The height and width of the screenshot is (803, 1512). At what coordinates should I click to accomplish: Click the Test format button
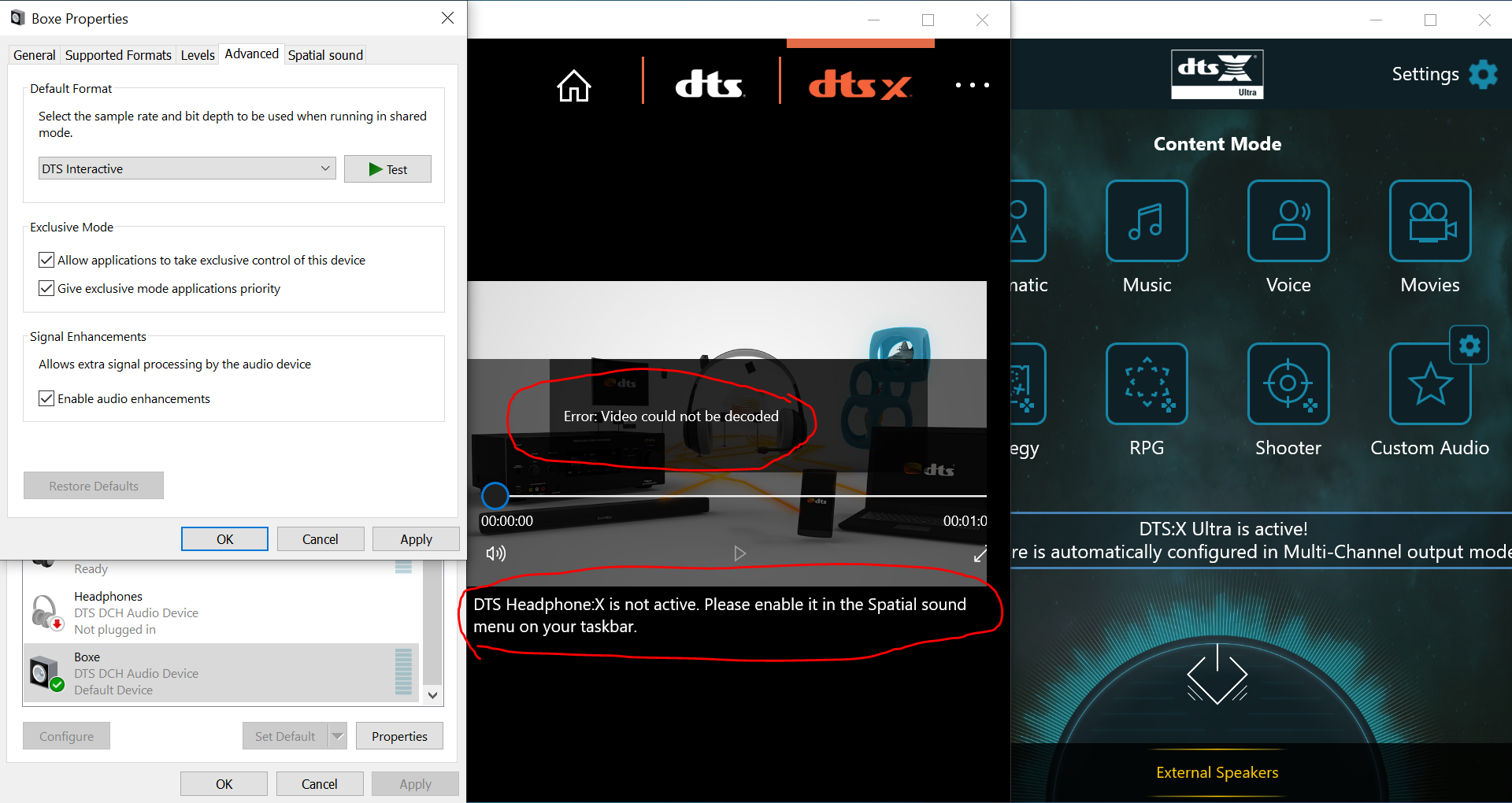(x=387, y=169)
